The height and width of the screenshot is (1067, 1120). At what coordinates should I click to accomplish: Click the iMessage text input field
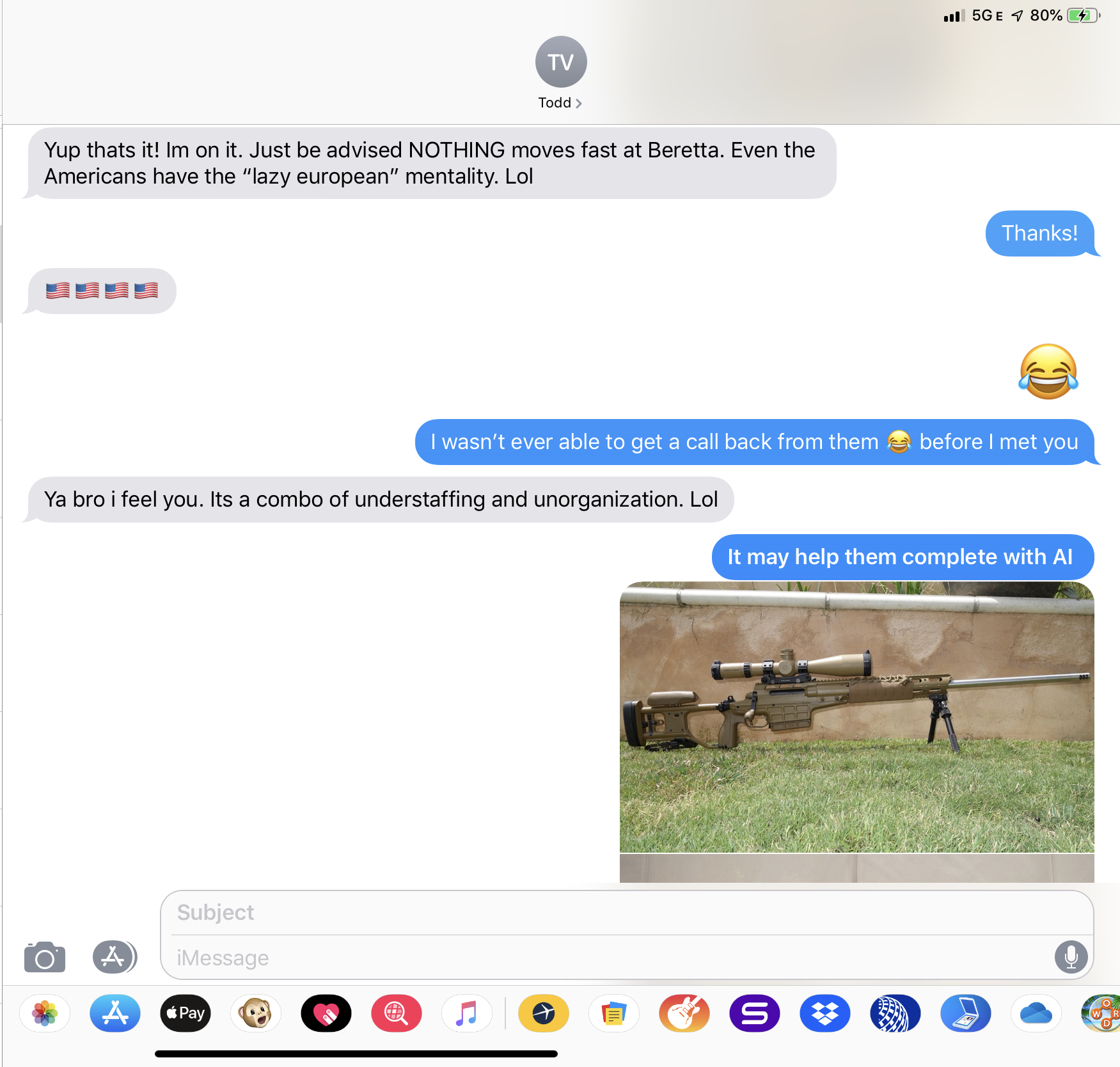[x=611, y=958]
